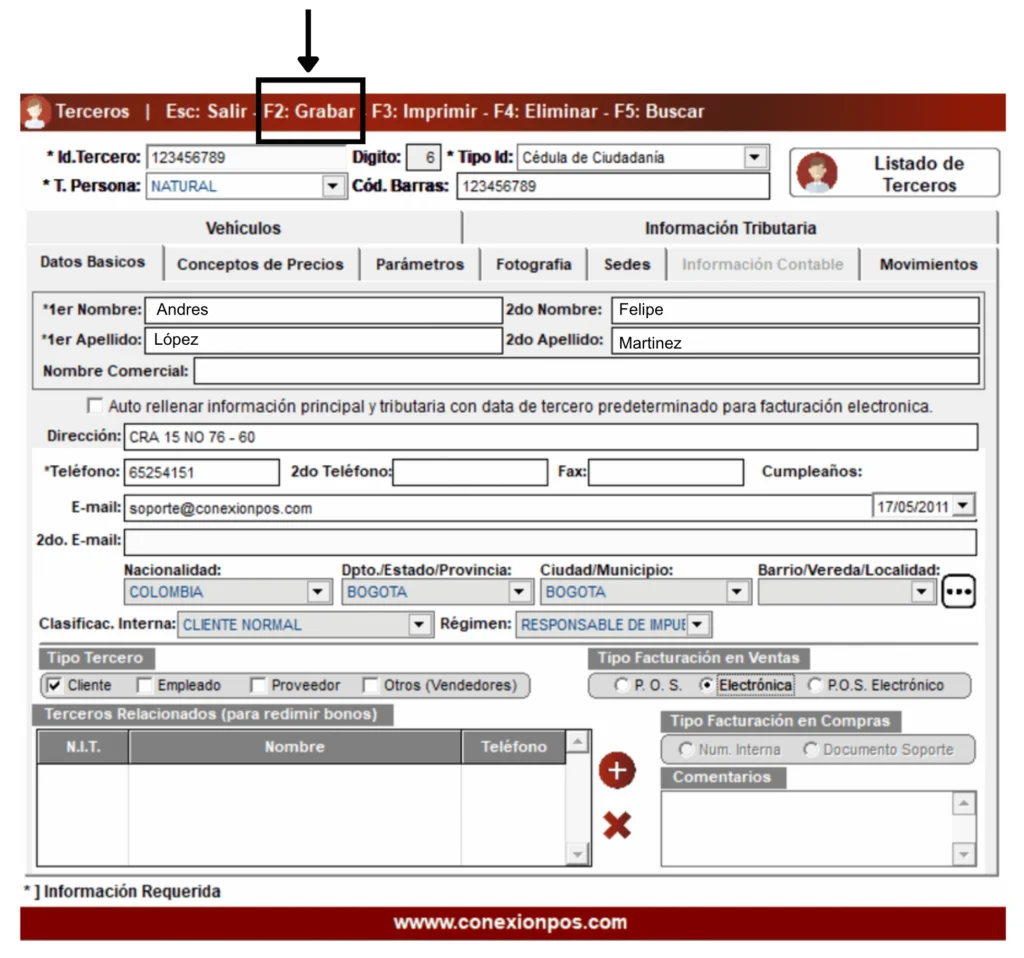The width and height of the screenshot is (1024, 958).
Task: Check the Empleado checkbox
Action: (144, 685)
